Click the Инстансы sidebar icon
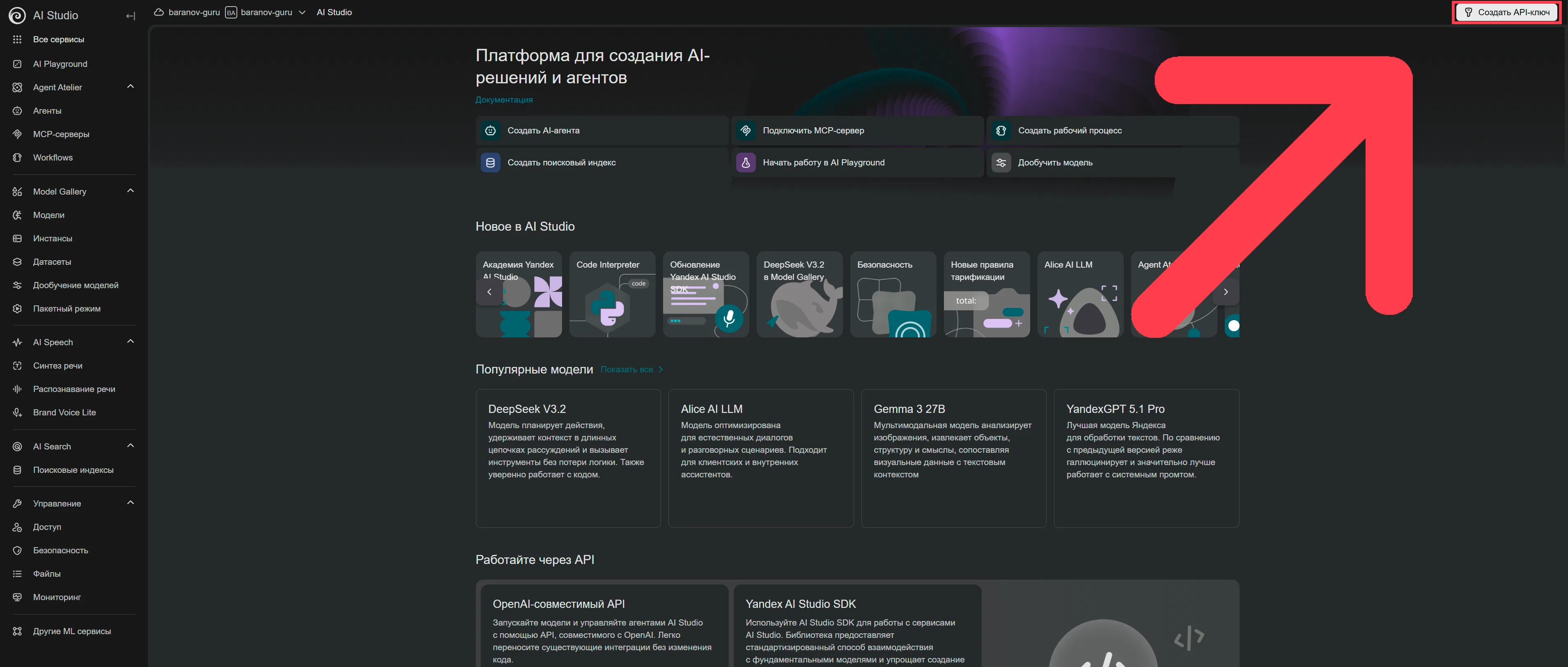The width and height of the screenshot is (1568, 667). (17, 238)
